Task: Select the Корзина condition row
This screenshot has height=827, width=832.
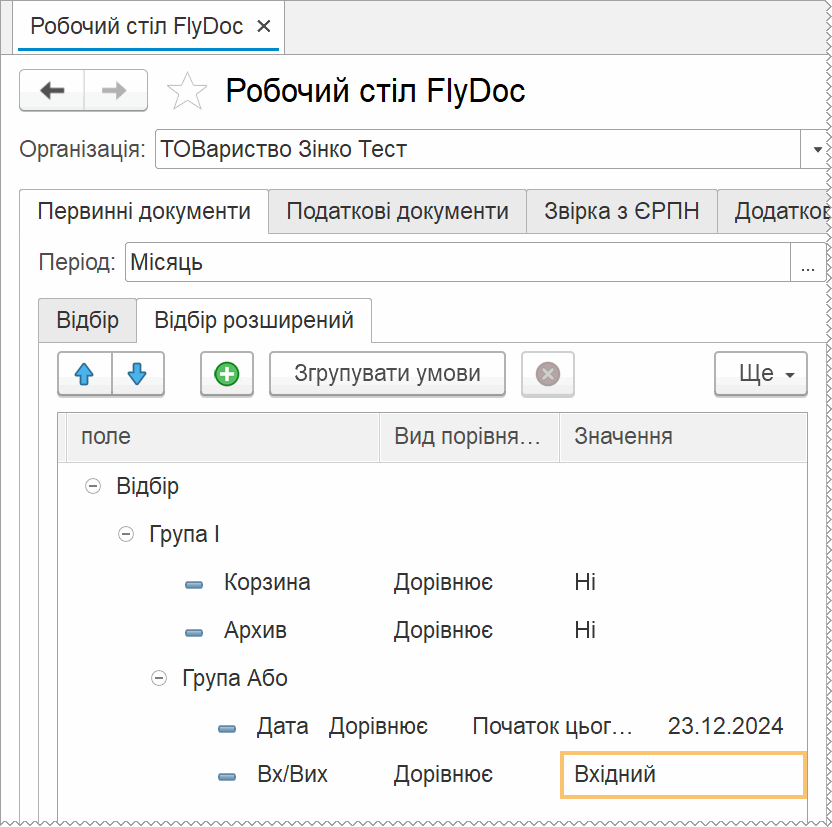Action: [267, 583]
